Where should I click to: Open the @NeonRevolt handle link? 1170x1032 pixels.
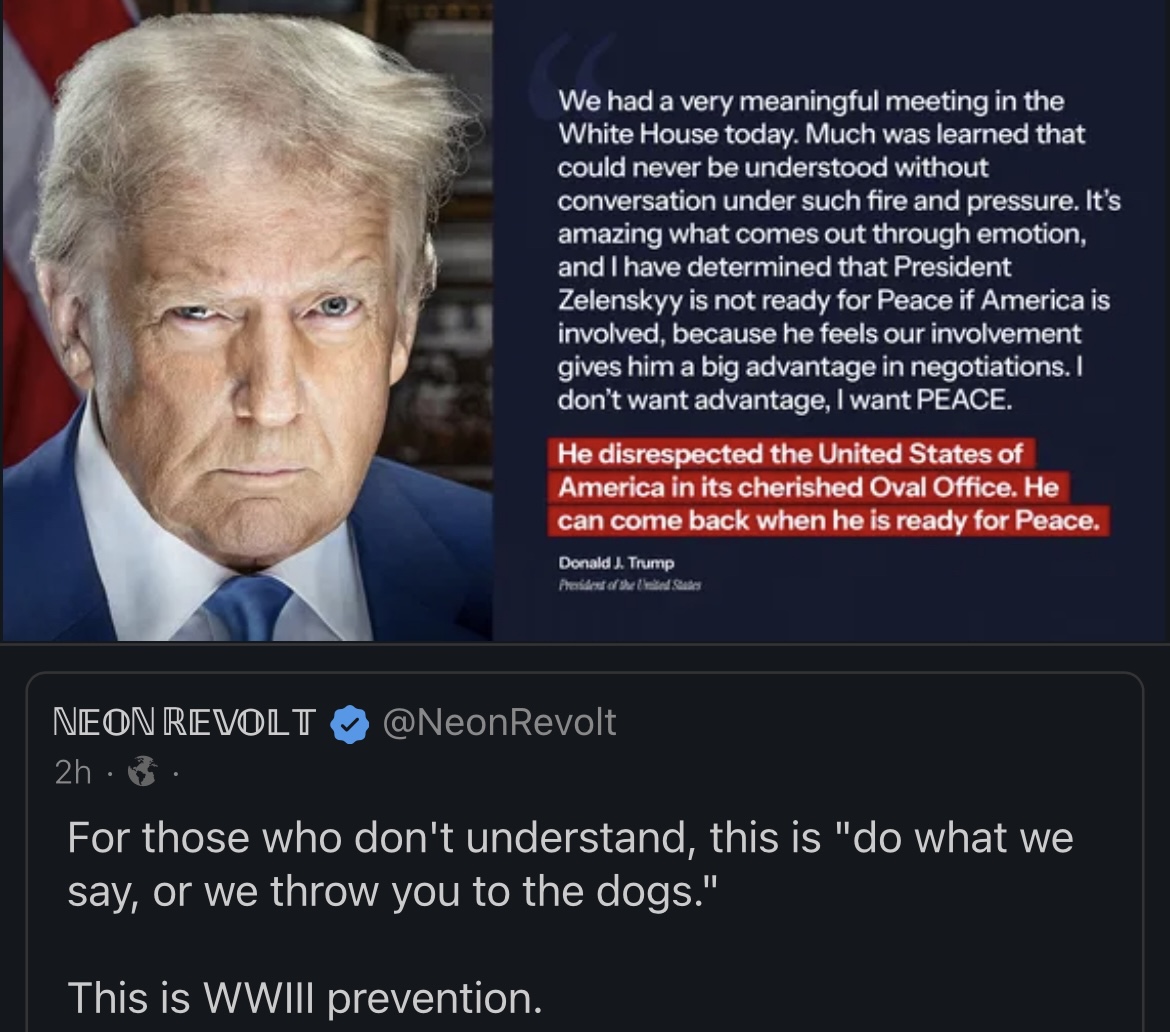click(x=499, y=722)
